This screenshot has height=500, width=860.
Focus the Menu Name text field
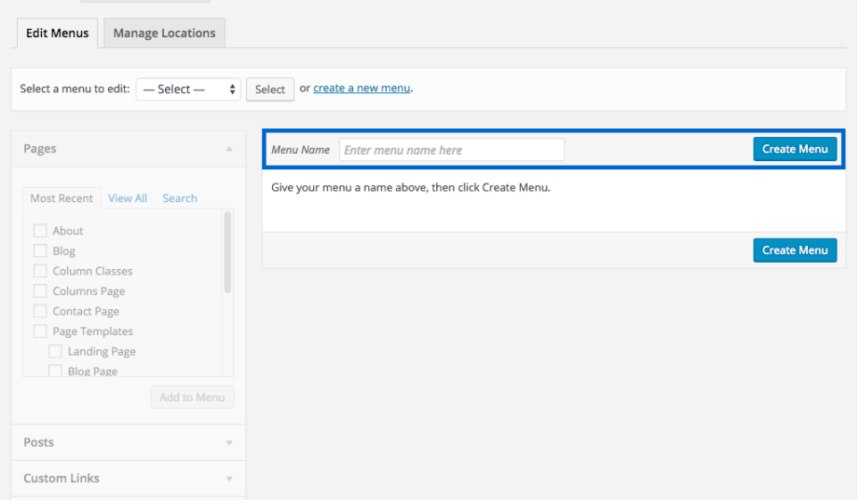[451, 150]
